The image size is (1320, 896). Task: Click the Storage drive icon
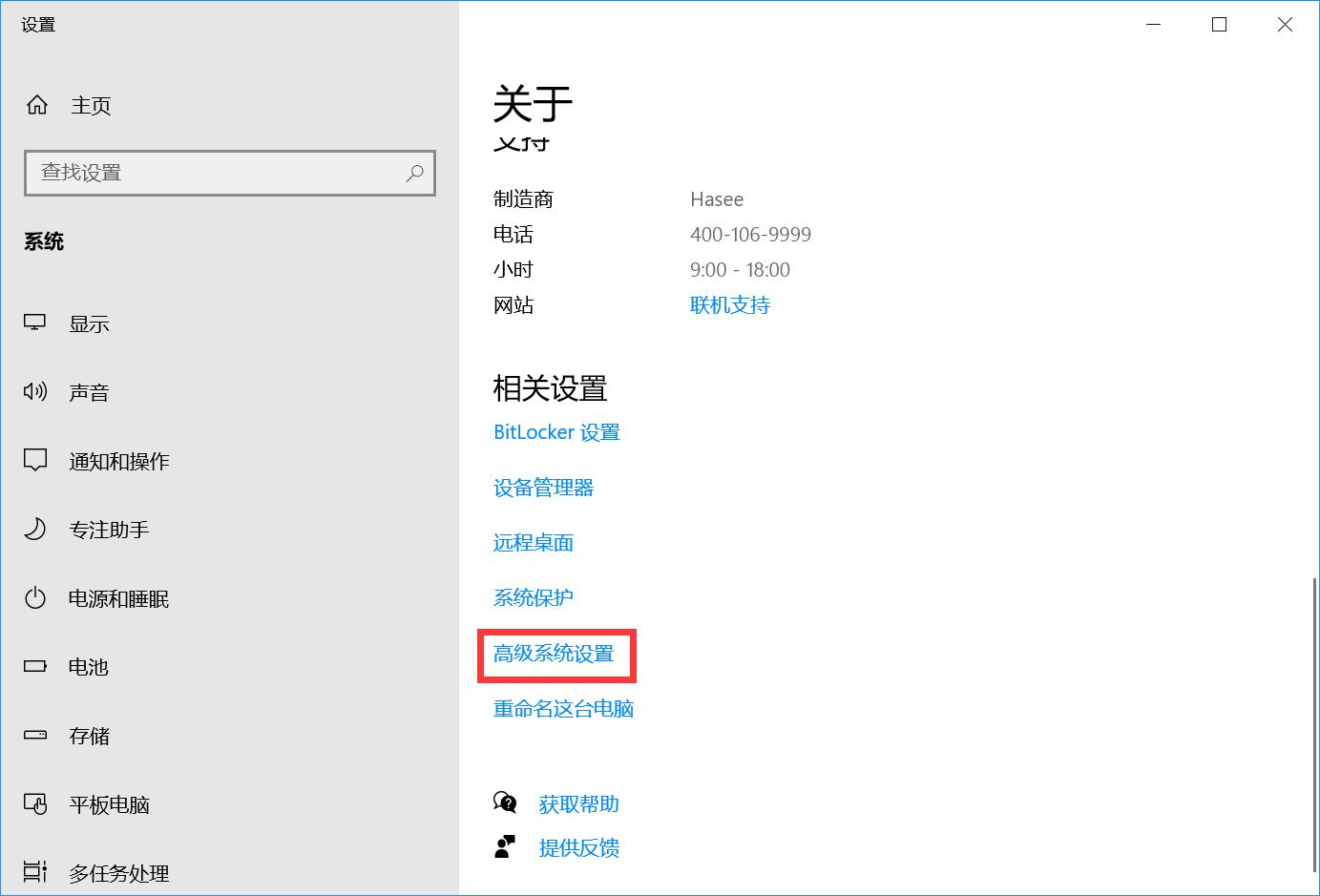coord(35,735)
